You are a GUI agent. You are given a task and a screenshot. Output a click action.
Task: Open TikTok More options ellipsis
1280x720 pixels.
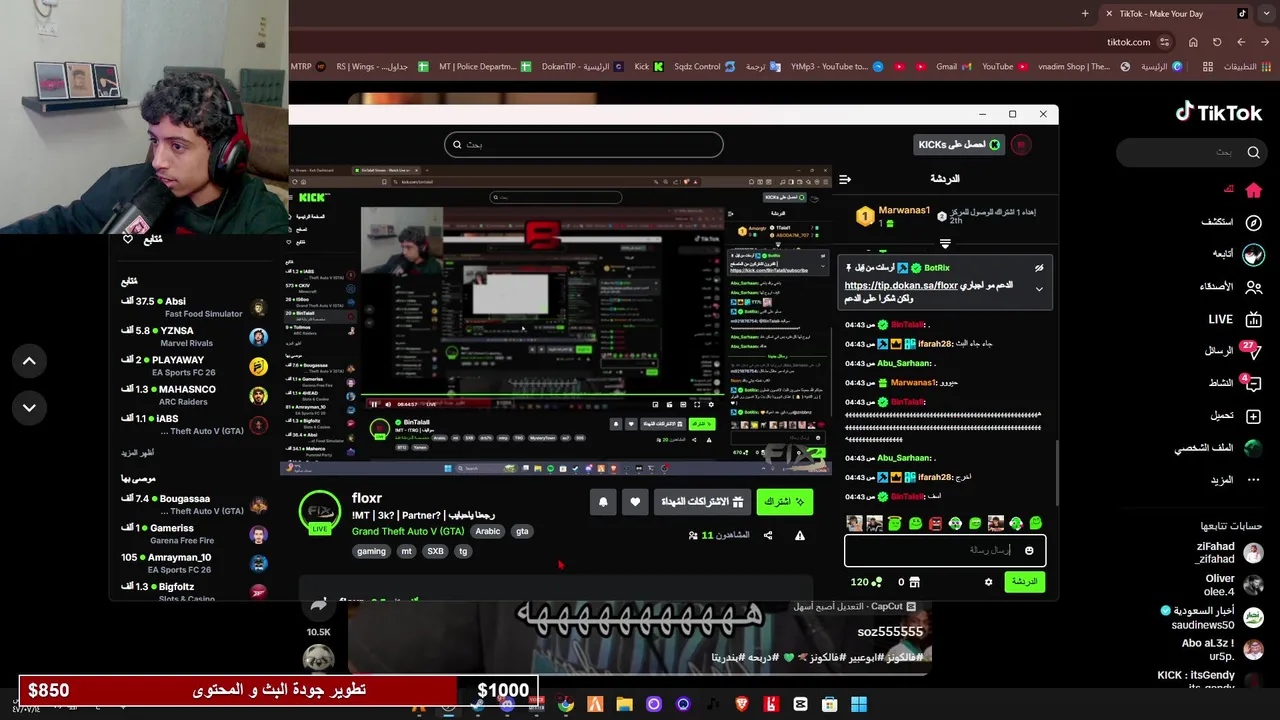tap(1253, 480)
